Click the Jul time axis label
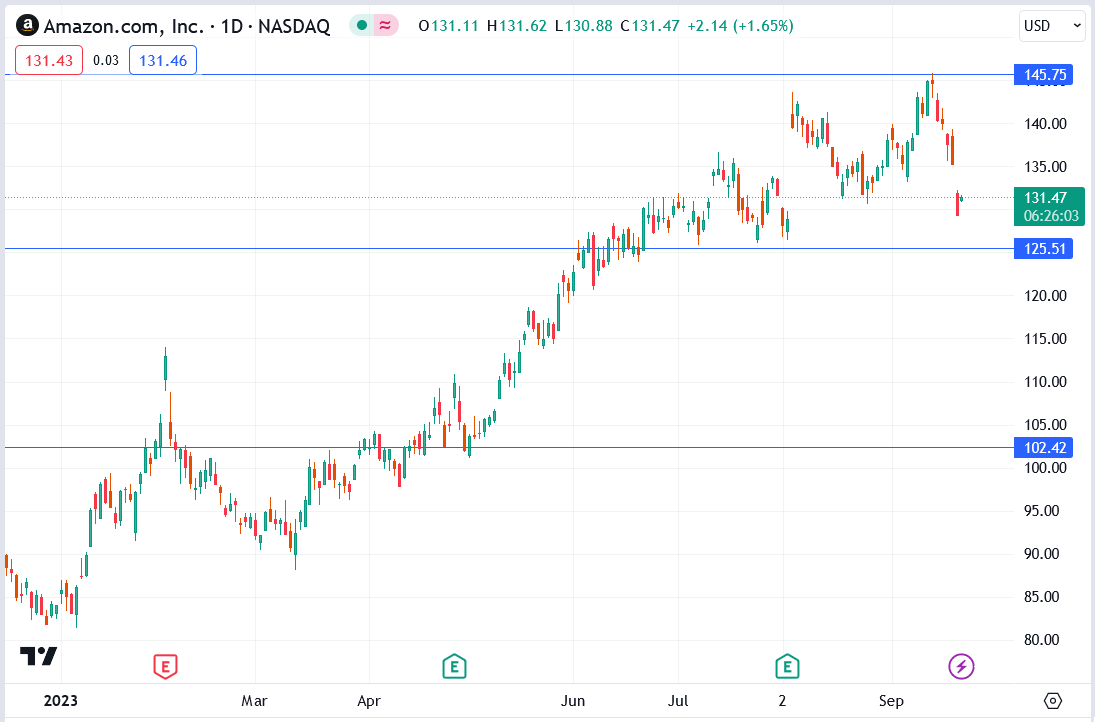The image size is (1095, 722). point(678,700)
